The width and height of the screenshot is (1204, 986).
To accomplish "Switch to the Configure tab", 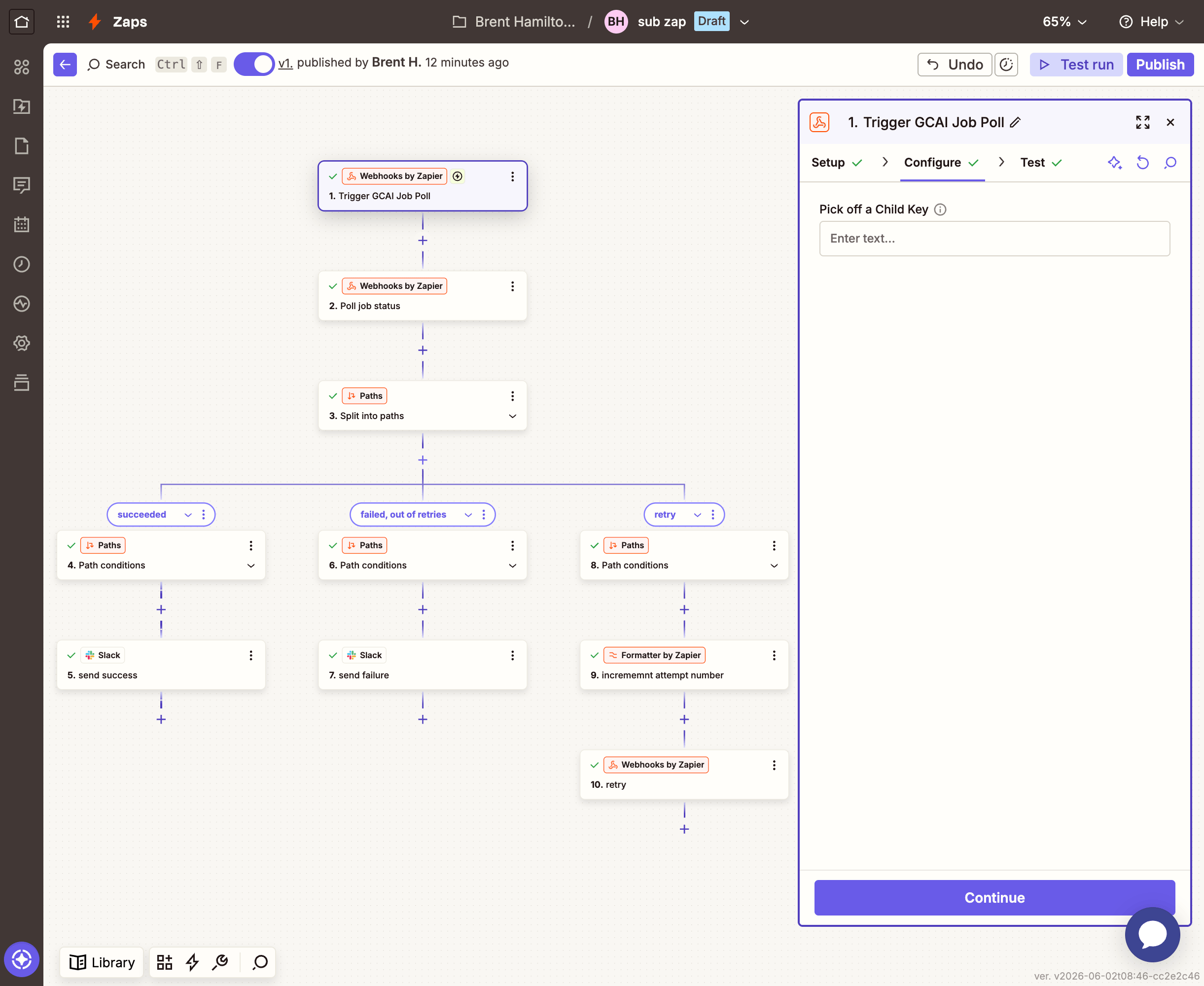I will coord(942,162).
